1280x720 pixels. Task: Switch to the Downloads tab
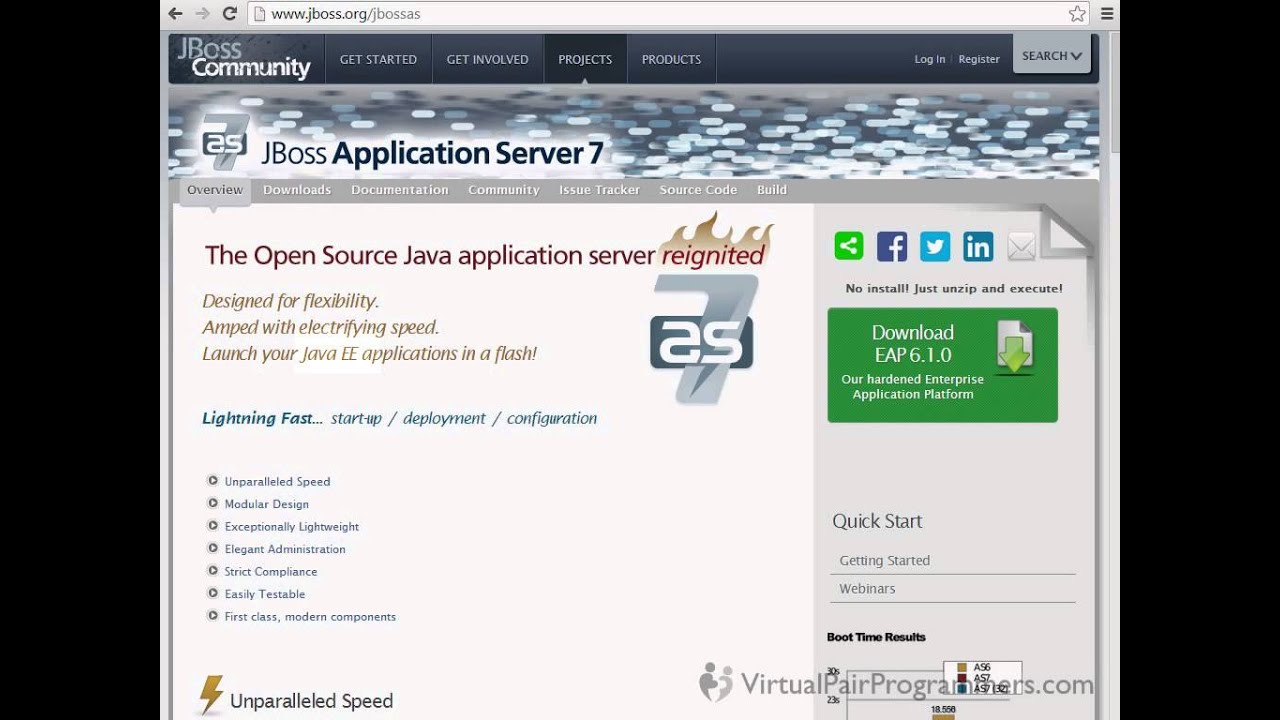point(297,190)
